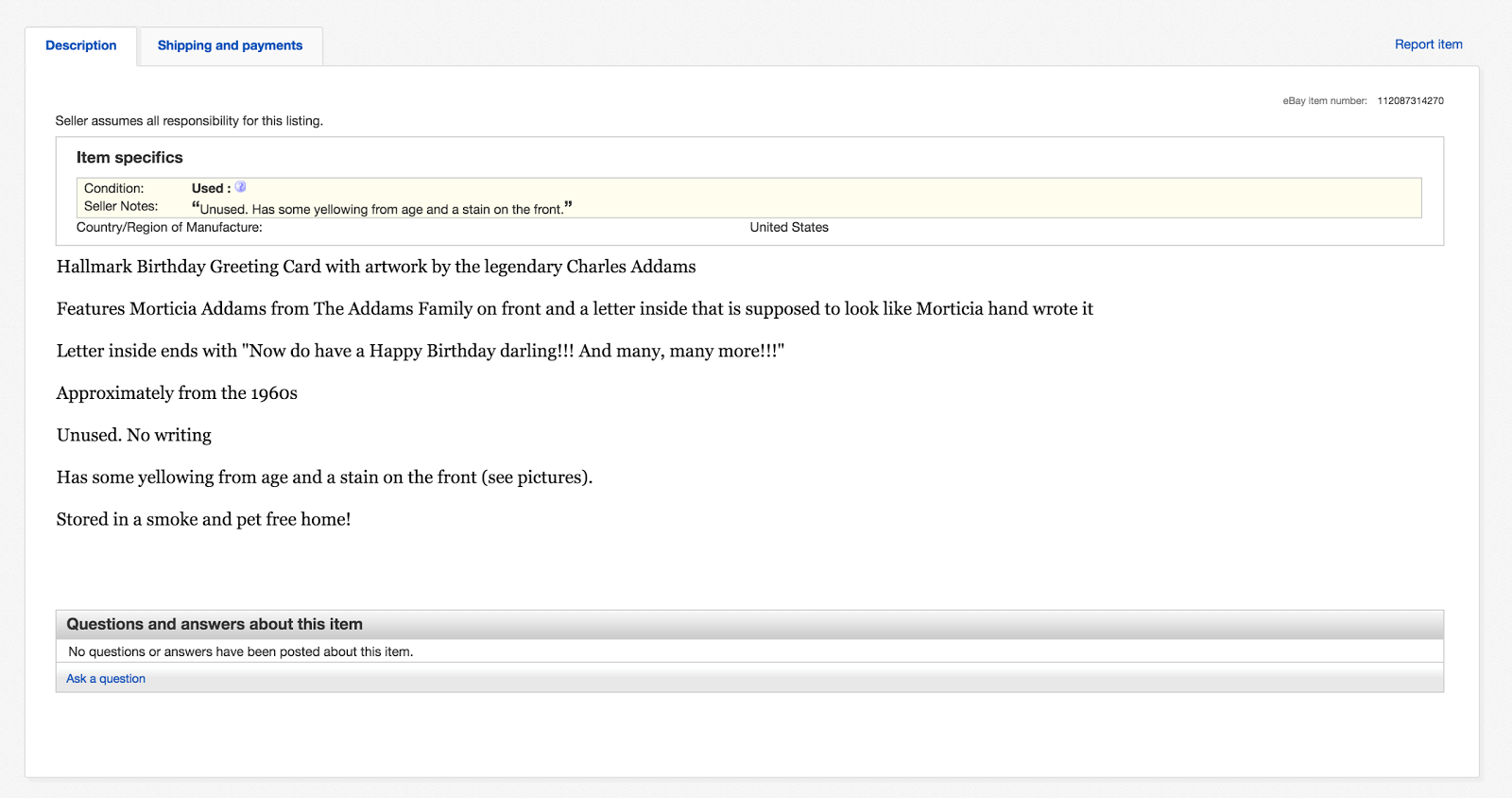Click the Item specifics heading

129,158
